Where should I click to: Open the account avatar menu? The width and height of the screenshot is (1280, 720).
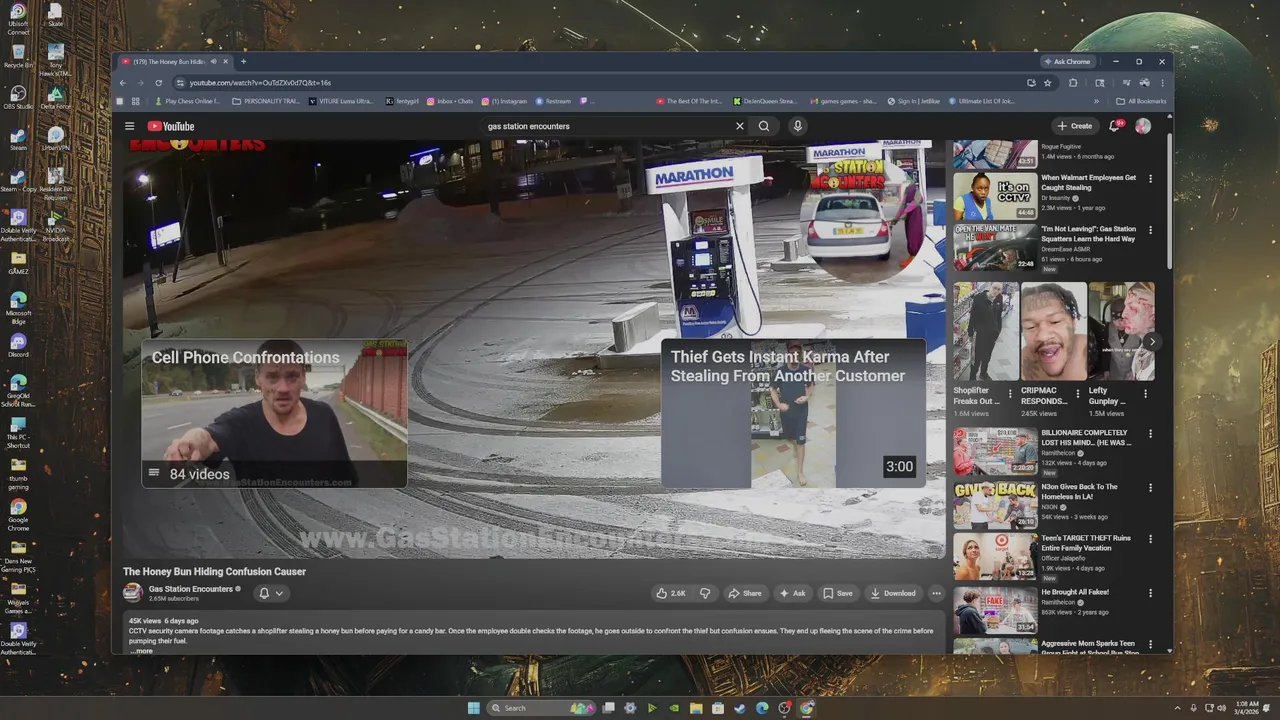(x=1143, y=126)
